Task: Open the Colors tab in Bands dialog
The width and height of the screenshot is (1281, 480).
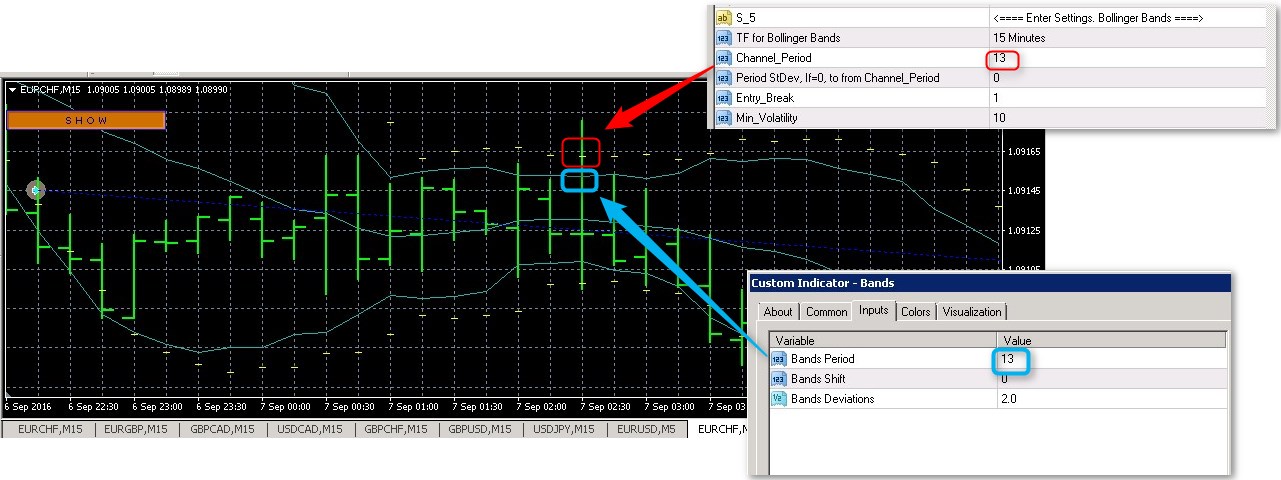Action: (915, 311)
